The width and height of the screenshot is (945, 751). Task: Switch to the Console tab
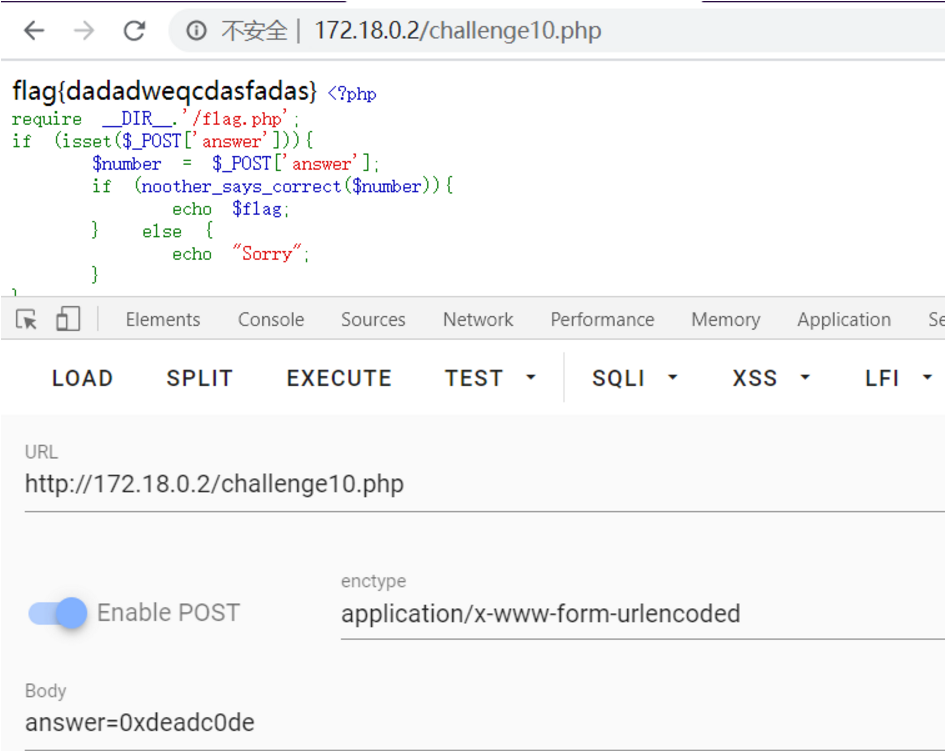[x=271, y=319]
